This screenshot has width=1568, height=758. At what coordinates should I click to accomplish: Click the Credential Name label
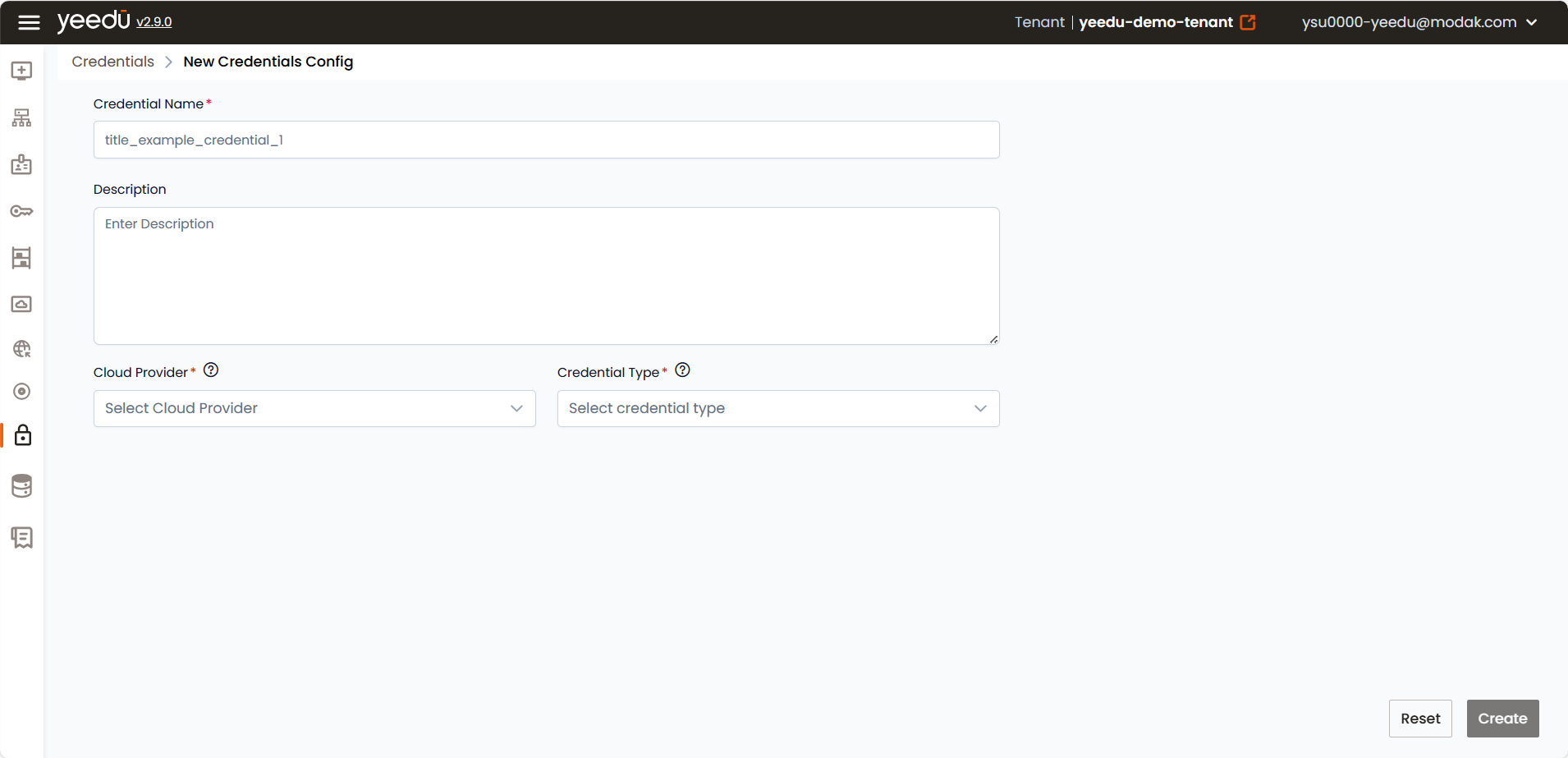pyautogui.click(x=149, y=103)
